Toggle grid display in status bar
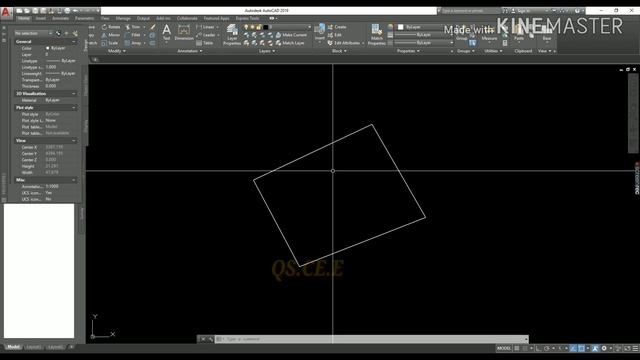Image resolution: width=640 pixels, height=360 pixels. tap(517, 348)
